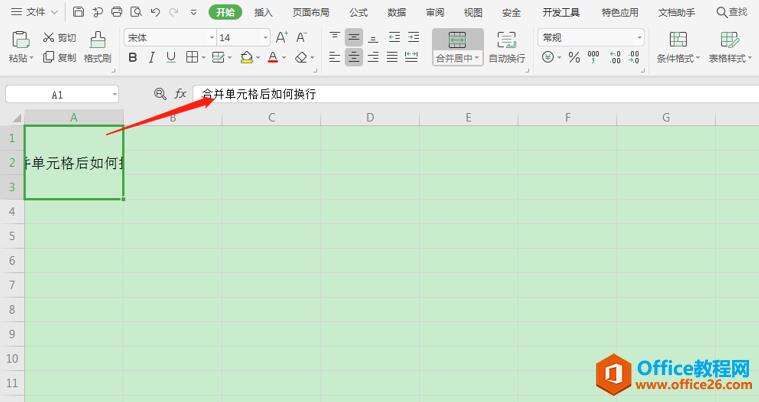759x402 pixels.
Task: Toggle Bold formatting
Action: click(x=133, y=58)
